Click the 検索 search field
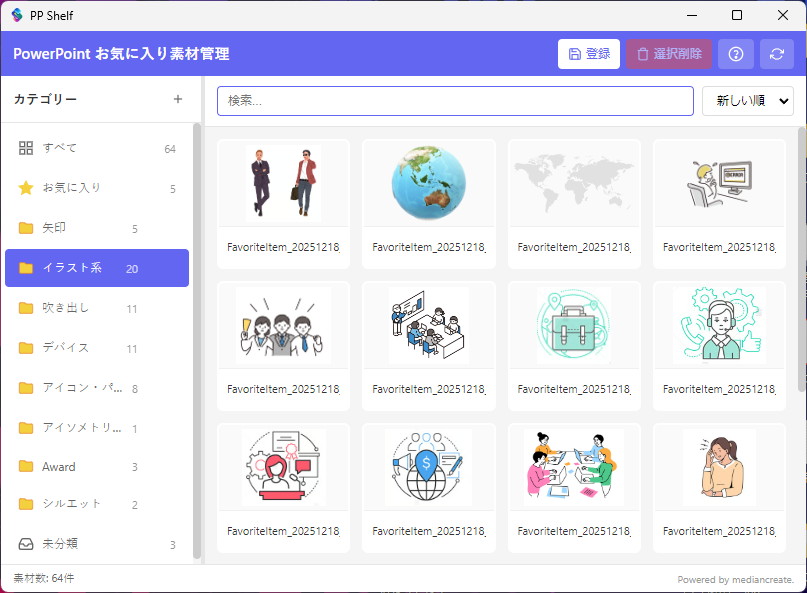 (x=454, y=101)
